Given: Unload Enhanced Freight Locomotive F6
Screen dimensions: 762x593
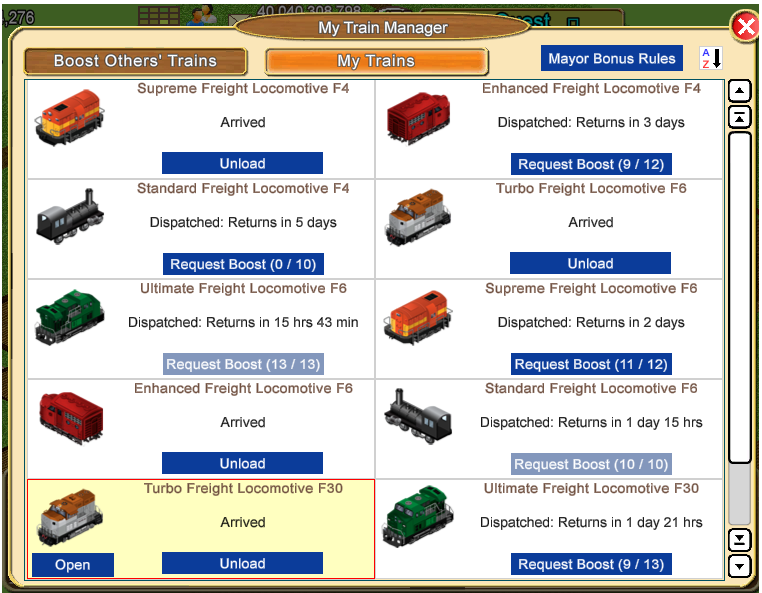Looking at the screenshot, I should (x=242, y=463).
